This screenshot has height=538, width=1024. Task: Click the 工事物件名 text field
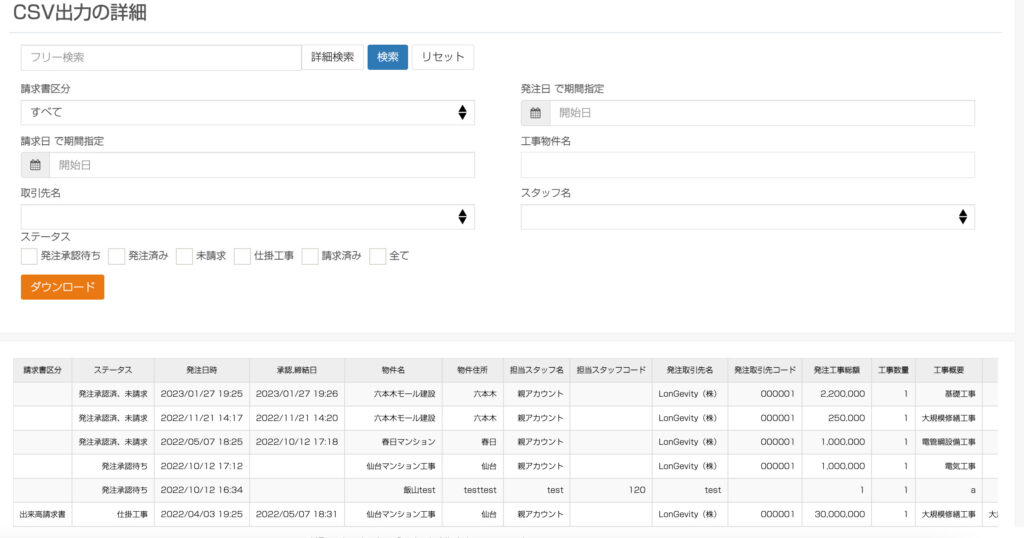click(748, 165)
